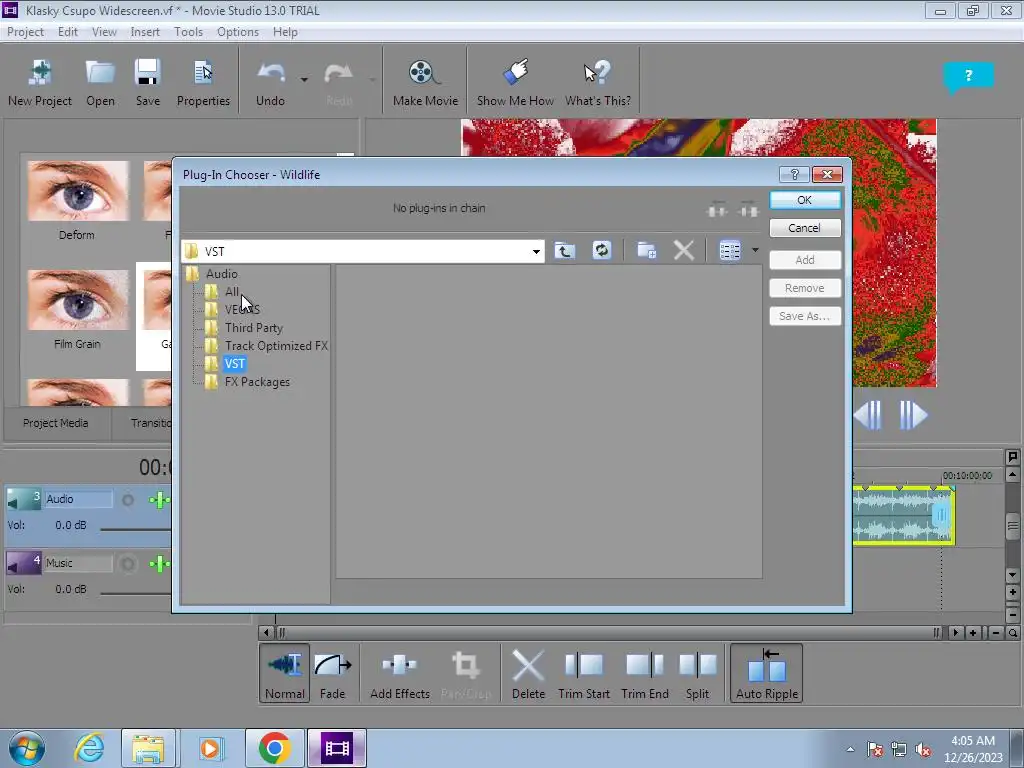Click the Trim End tool

click(x=645, y=674)
